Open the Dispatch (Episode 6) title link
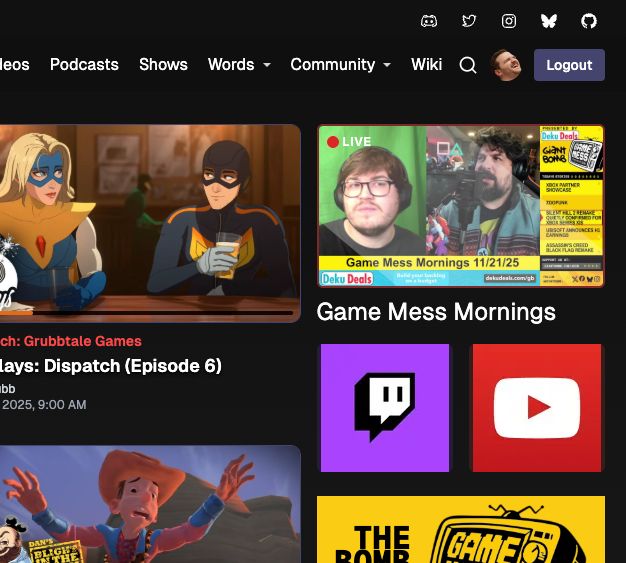 point(111,366)
